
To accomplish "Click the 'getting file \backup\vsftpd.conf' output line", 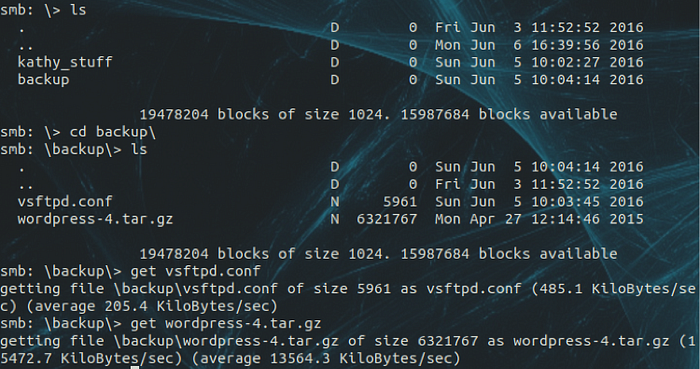I will tap(348, 289).
